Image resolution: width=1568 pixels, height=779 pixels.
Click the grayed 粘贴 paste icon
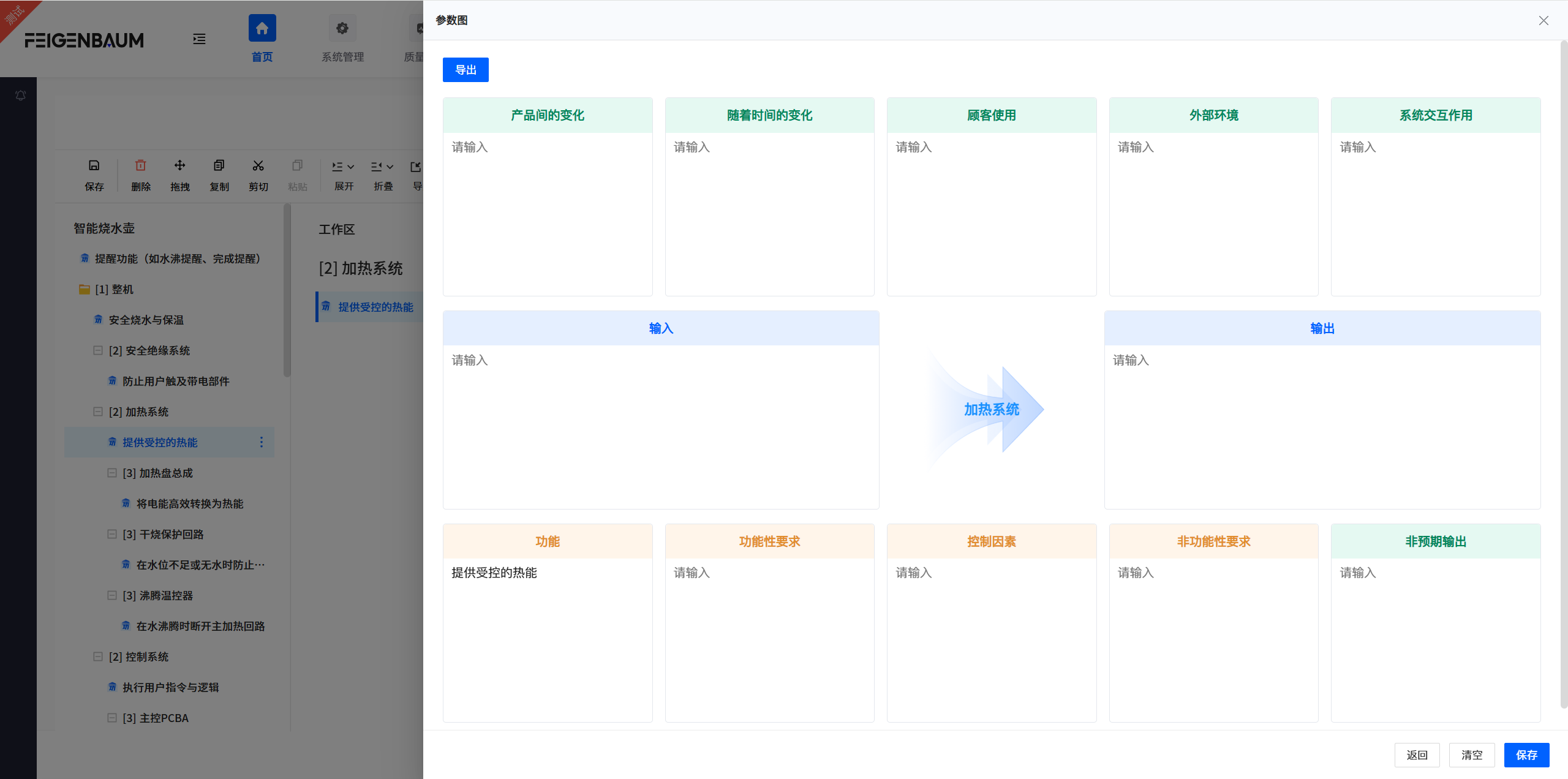[297, 165]
